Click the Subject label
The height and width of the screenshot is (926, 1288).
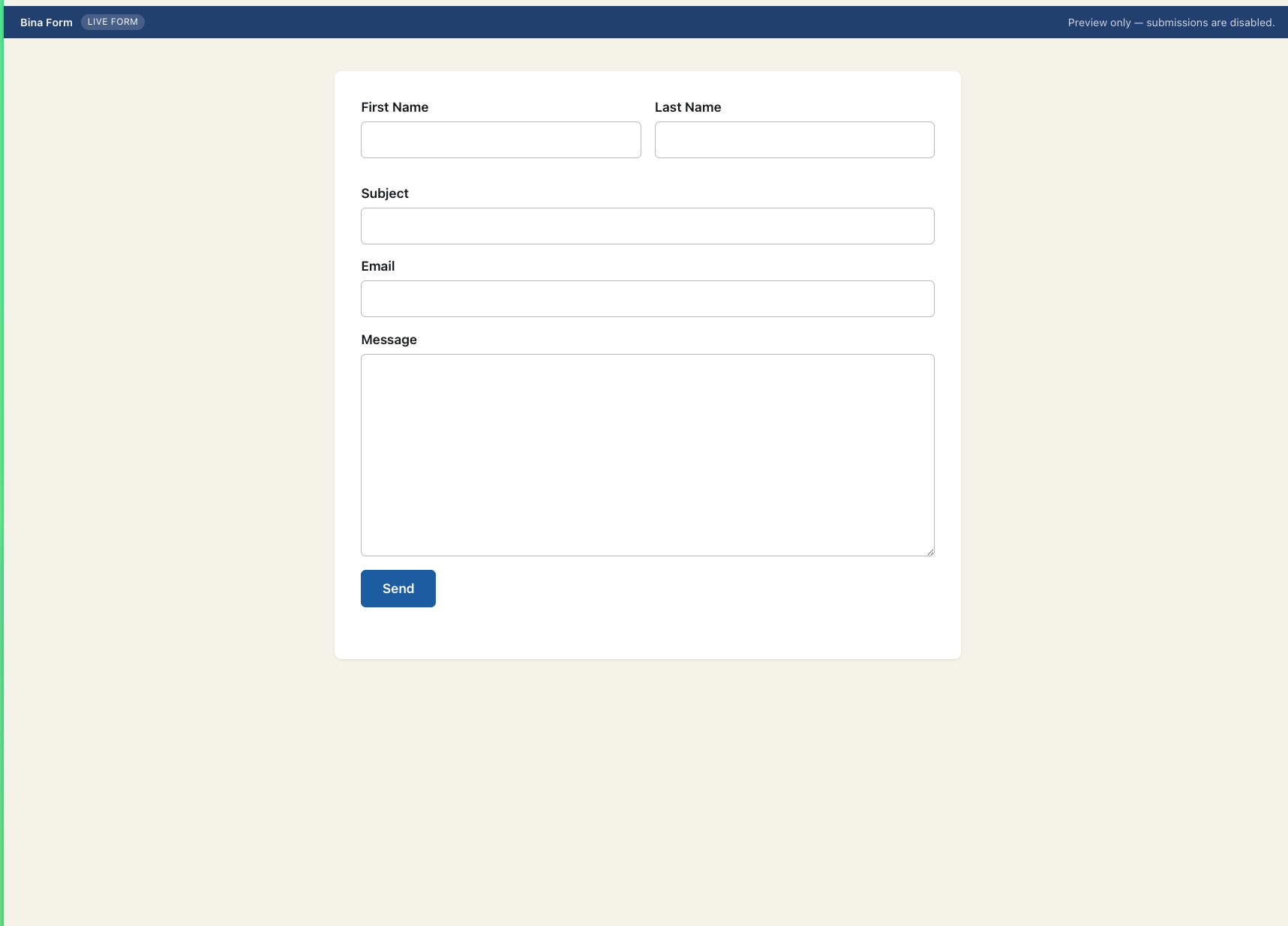[x=385, y=193]
